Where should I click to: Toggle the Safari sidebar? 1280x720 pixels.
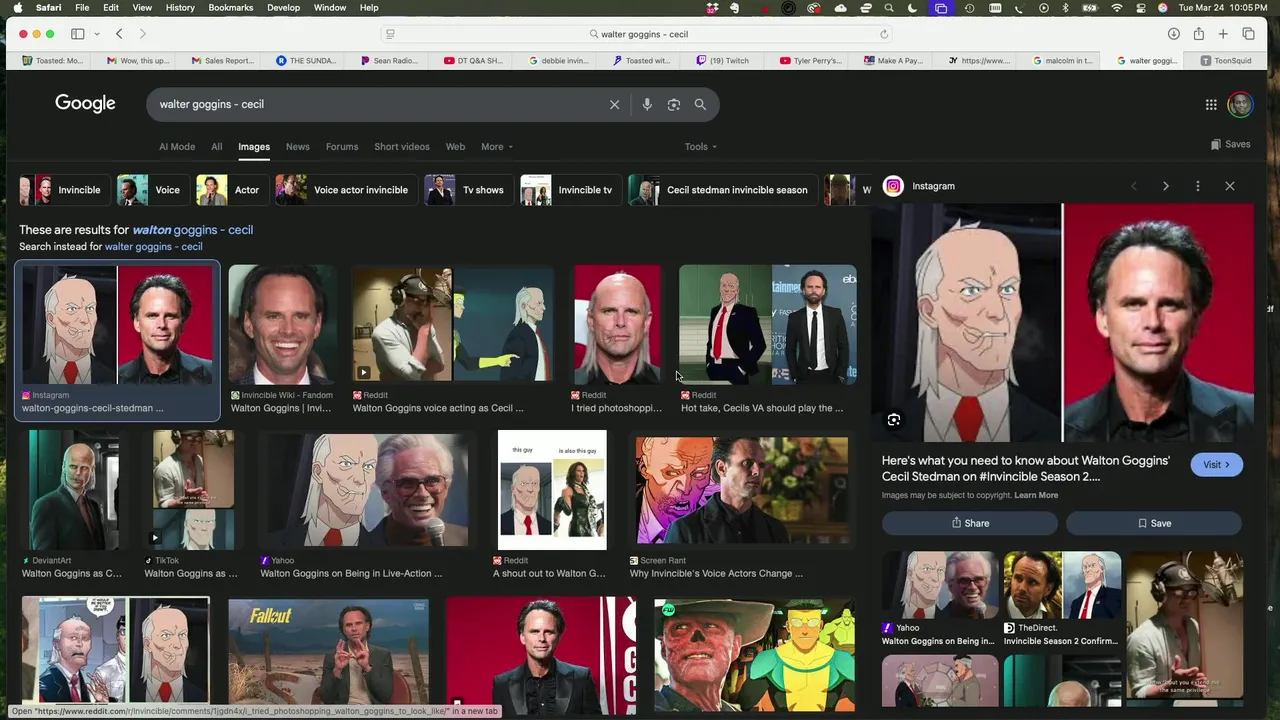click(77, 34)
